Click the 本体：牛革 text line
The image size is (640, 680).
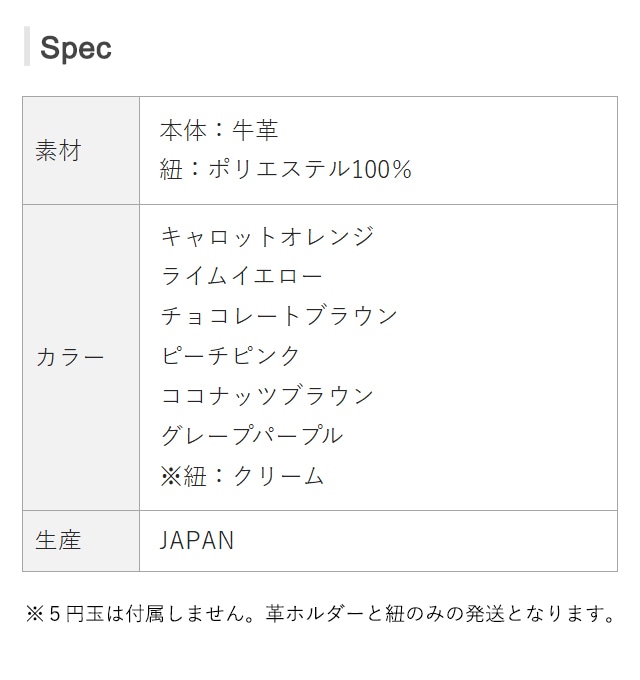pyautogui.click(x=219, y=130)
